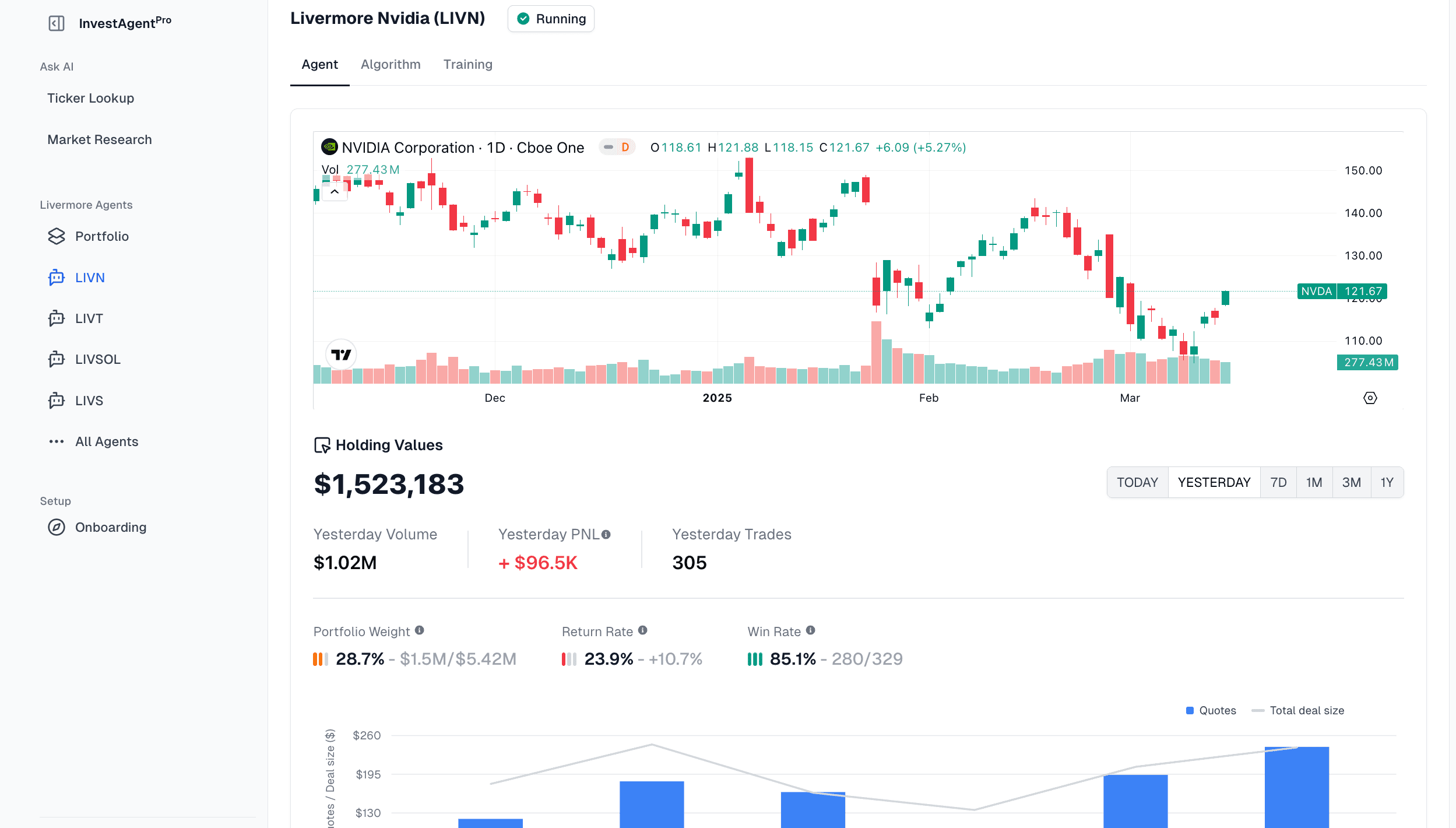Collapse the sidebar using the InvestAgent Pro icon

click(57, 23)
